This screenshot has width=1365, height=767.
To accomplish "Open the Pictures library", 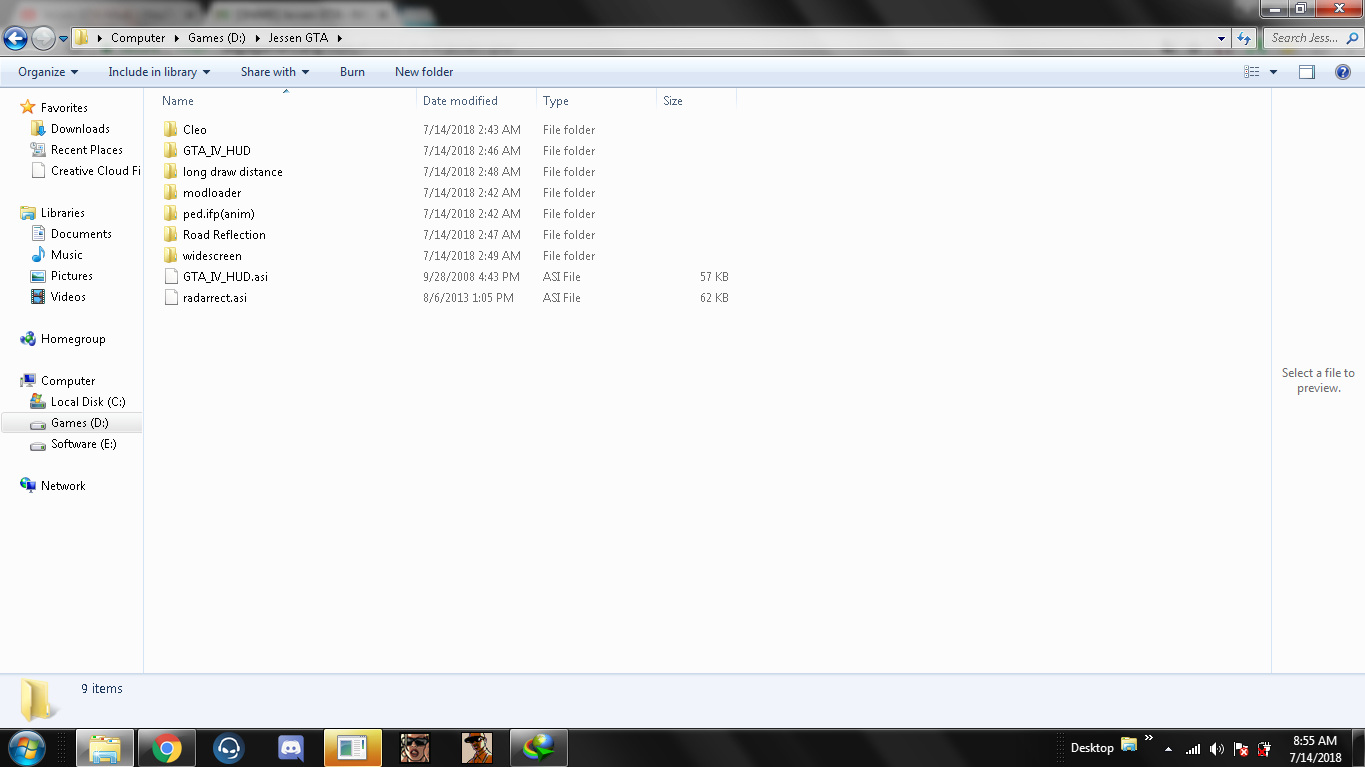I will 72,276.
